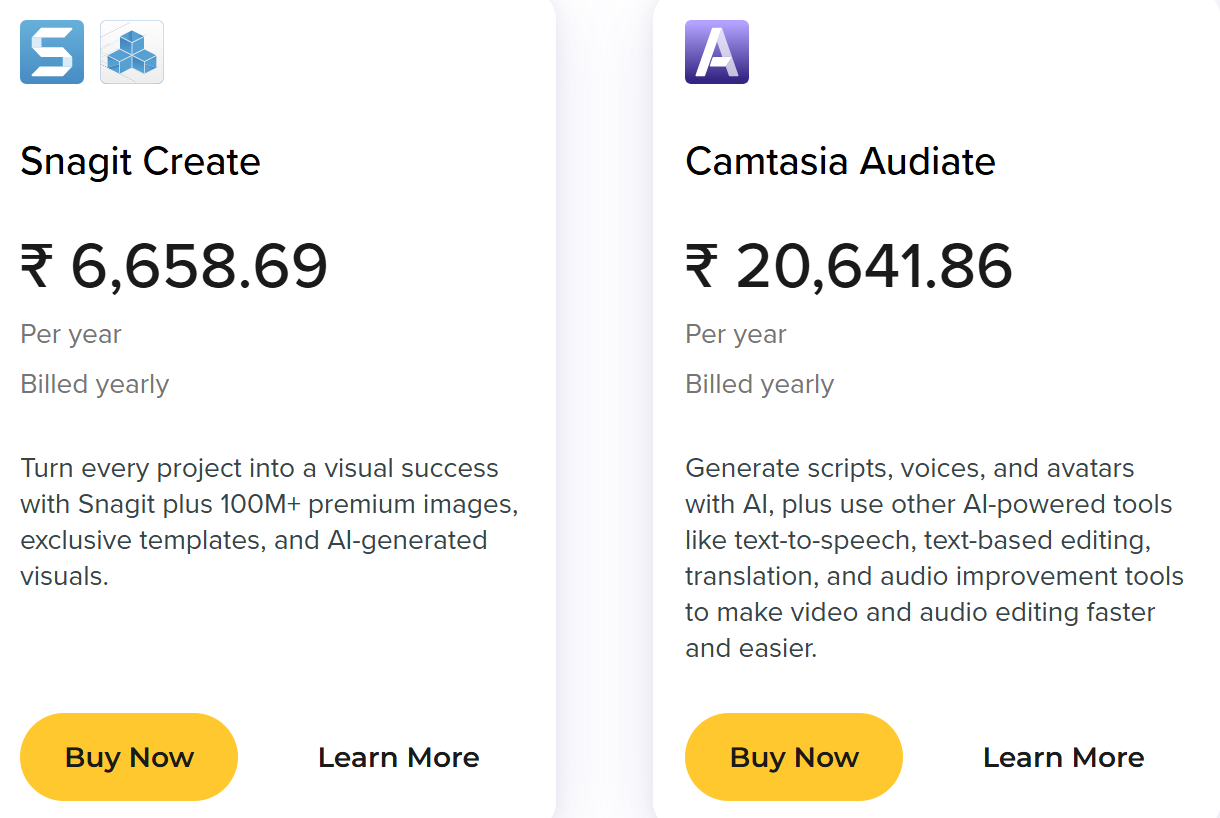Click 'Per year' under Snagit Create price
This screenshot has height=818, width=1220.
coord(71,334)
